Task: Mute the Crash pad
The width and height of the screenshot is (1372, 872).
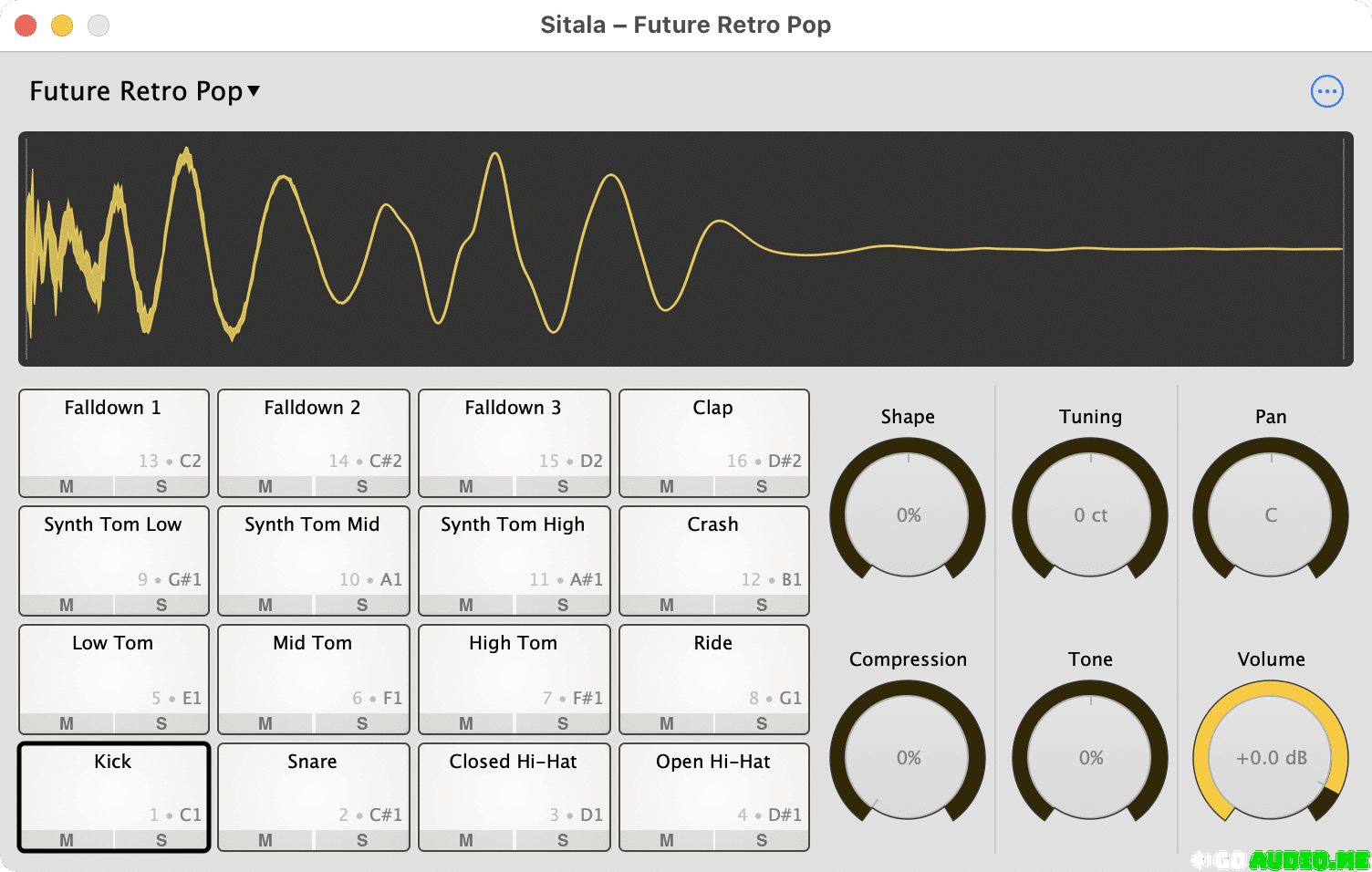Action: (x=667, y=605)
